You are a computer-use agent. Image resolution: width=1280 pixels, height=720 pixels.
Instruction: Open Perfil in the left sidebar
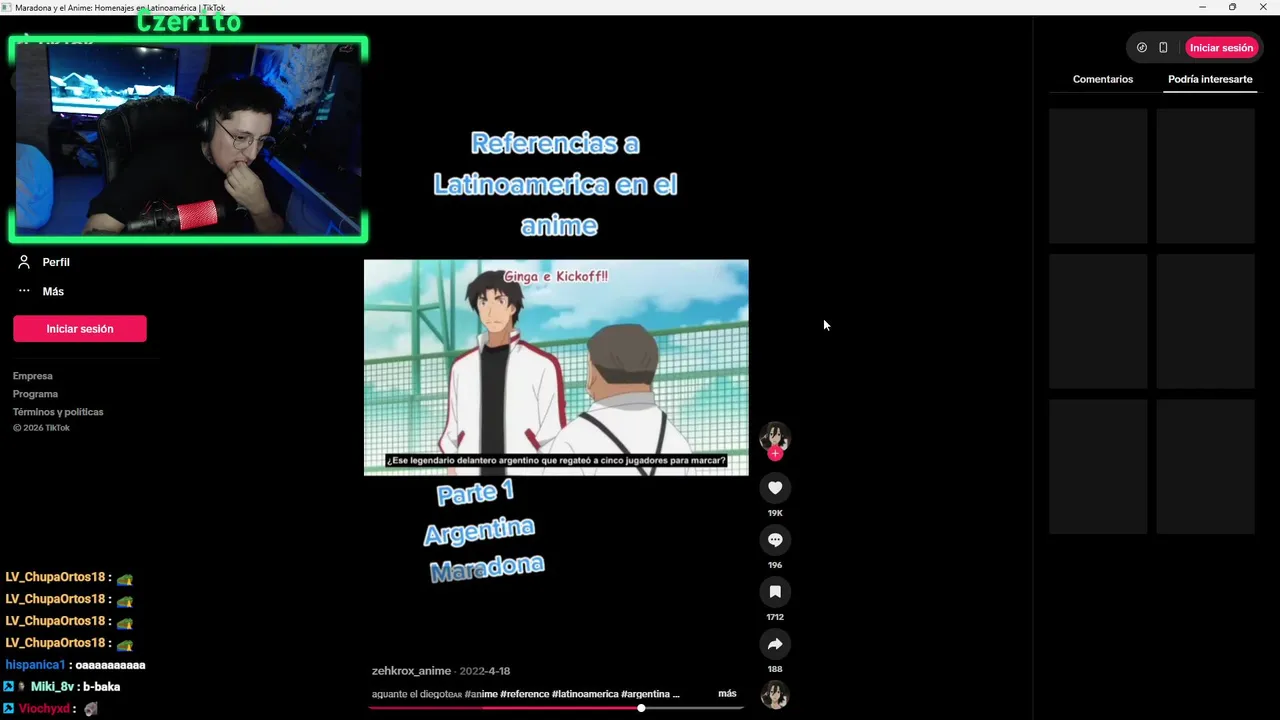pyautogui.click(x=56, y=262)
